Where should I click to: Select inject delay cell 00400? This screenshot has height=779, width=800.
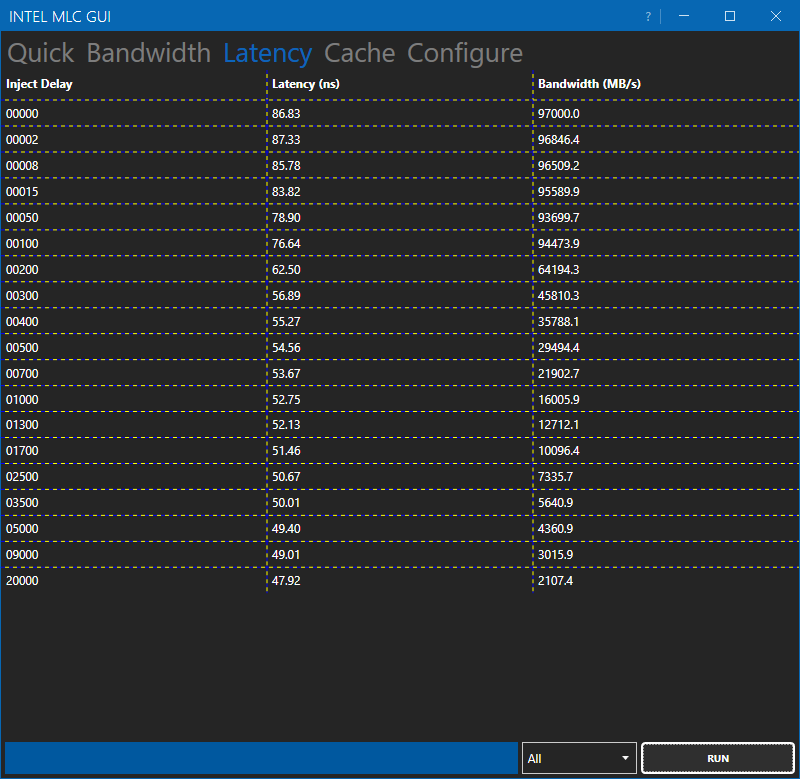pos(22,322)
